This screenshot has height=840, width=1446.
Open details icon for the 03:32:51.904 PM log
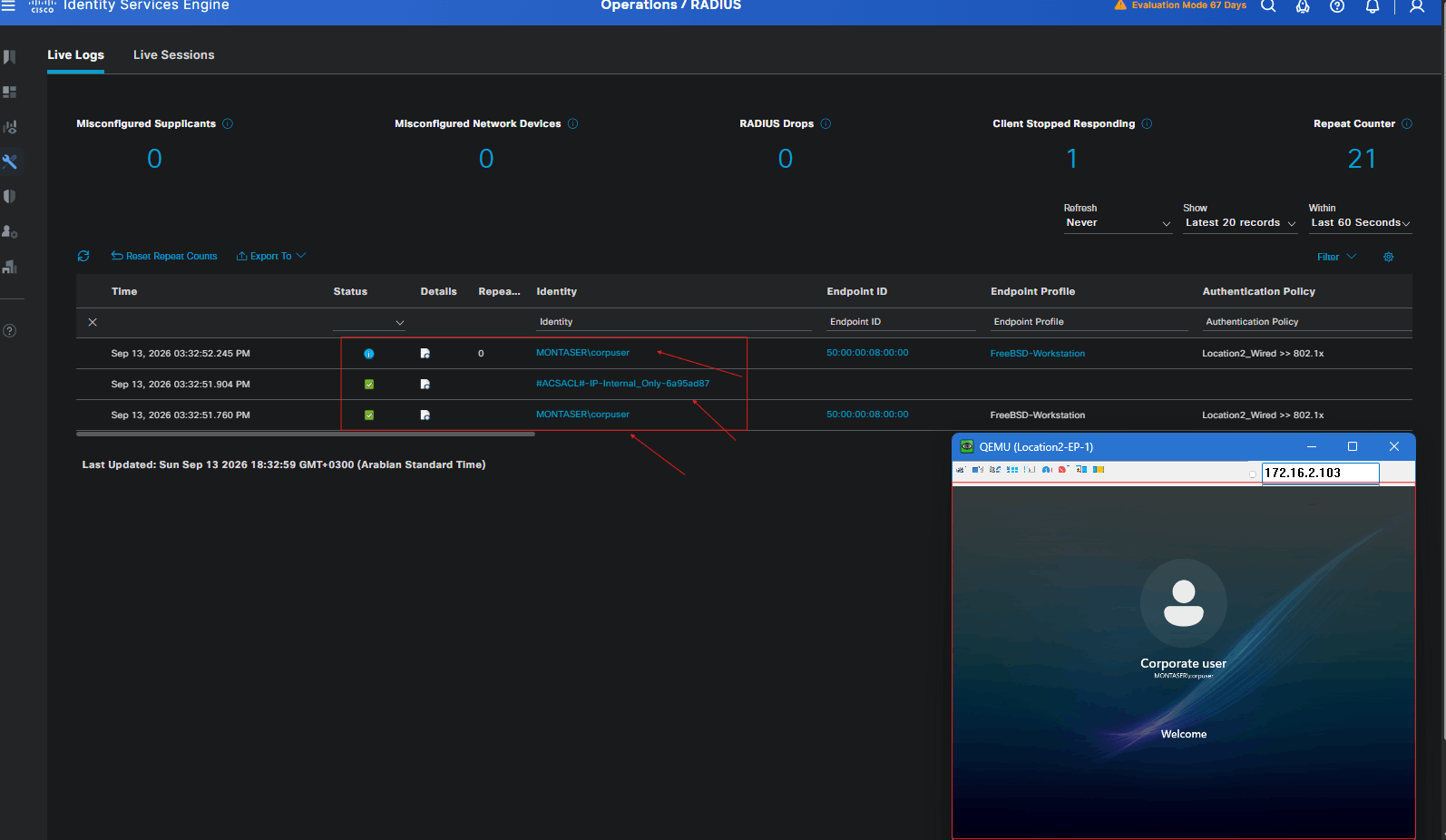[x=425, y=385]
